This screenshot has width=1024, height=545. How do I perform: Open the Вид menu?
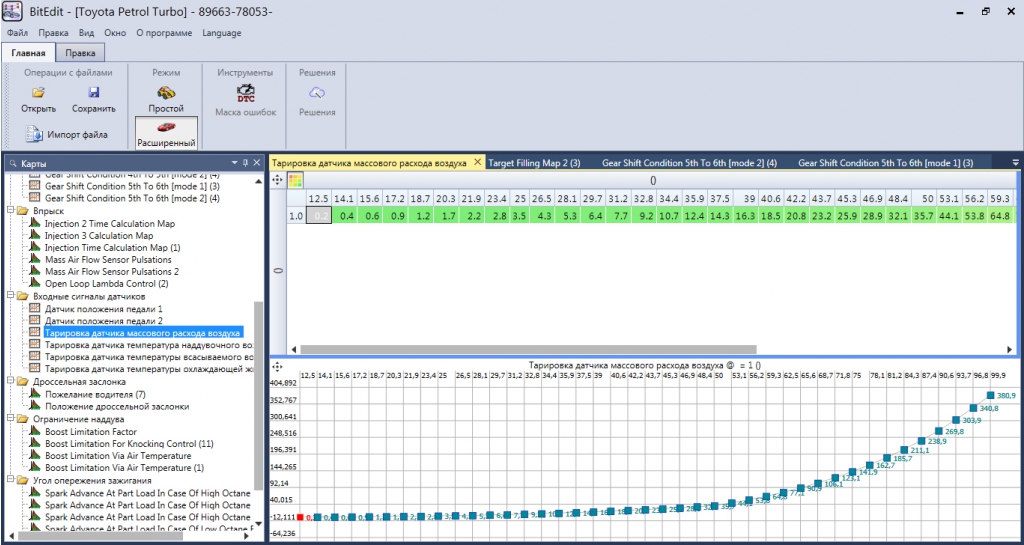coord(87,33)
